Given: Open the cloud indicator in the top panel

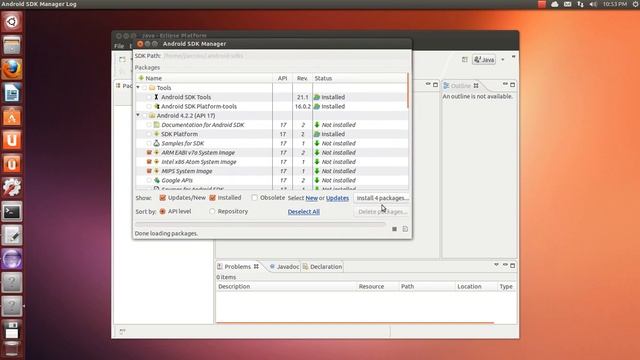Looking at the screenshot, I should pyautogui.click(x=555, y=4).
